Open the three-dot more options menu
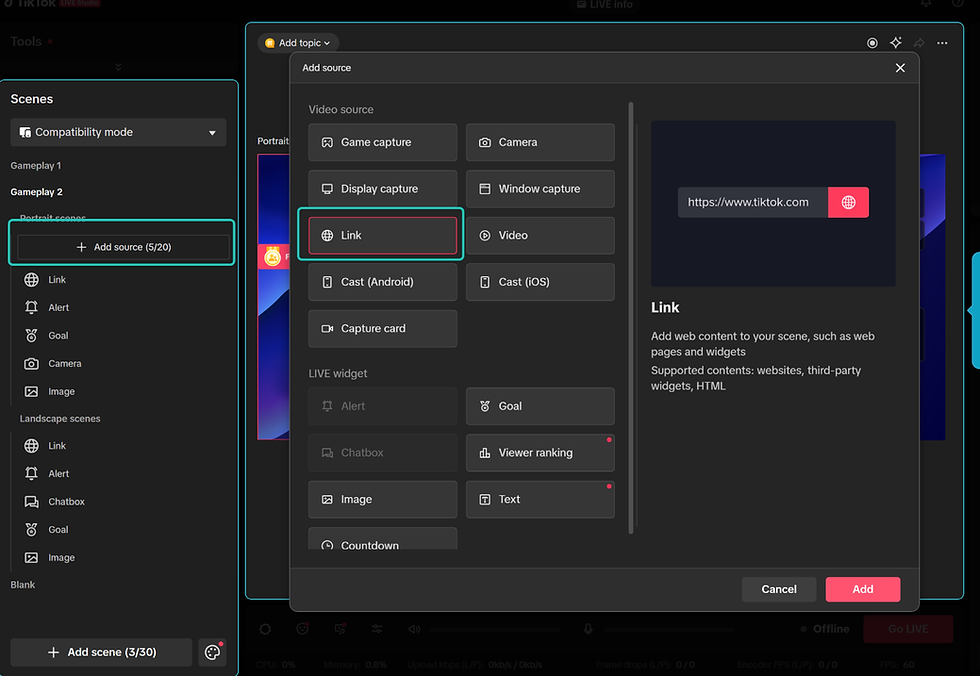The height and width of the screenshot is (676, 980). [942, 43]
